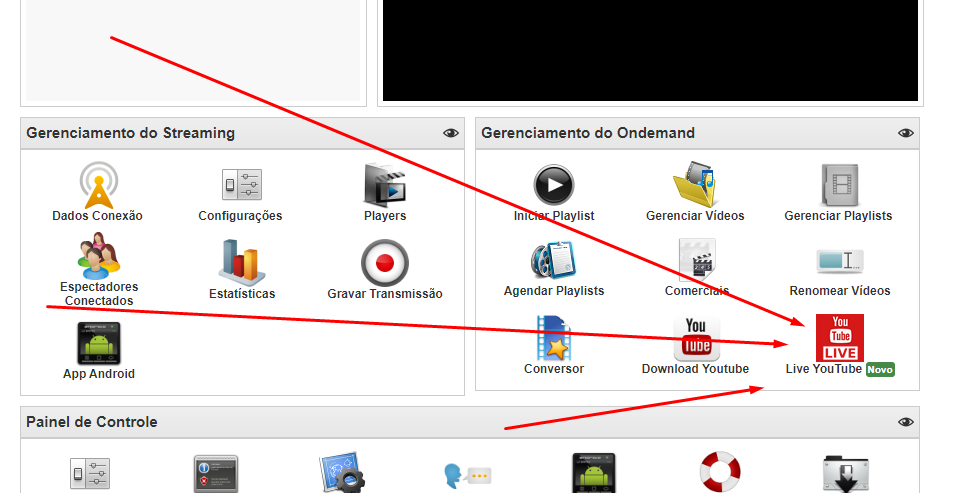Image resolution: width=963 pixels, height=493 pixels.
Task: Click the Agendar Playlists clipboard icon
Action: click(x=554, y=260)
